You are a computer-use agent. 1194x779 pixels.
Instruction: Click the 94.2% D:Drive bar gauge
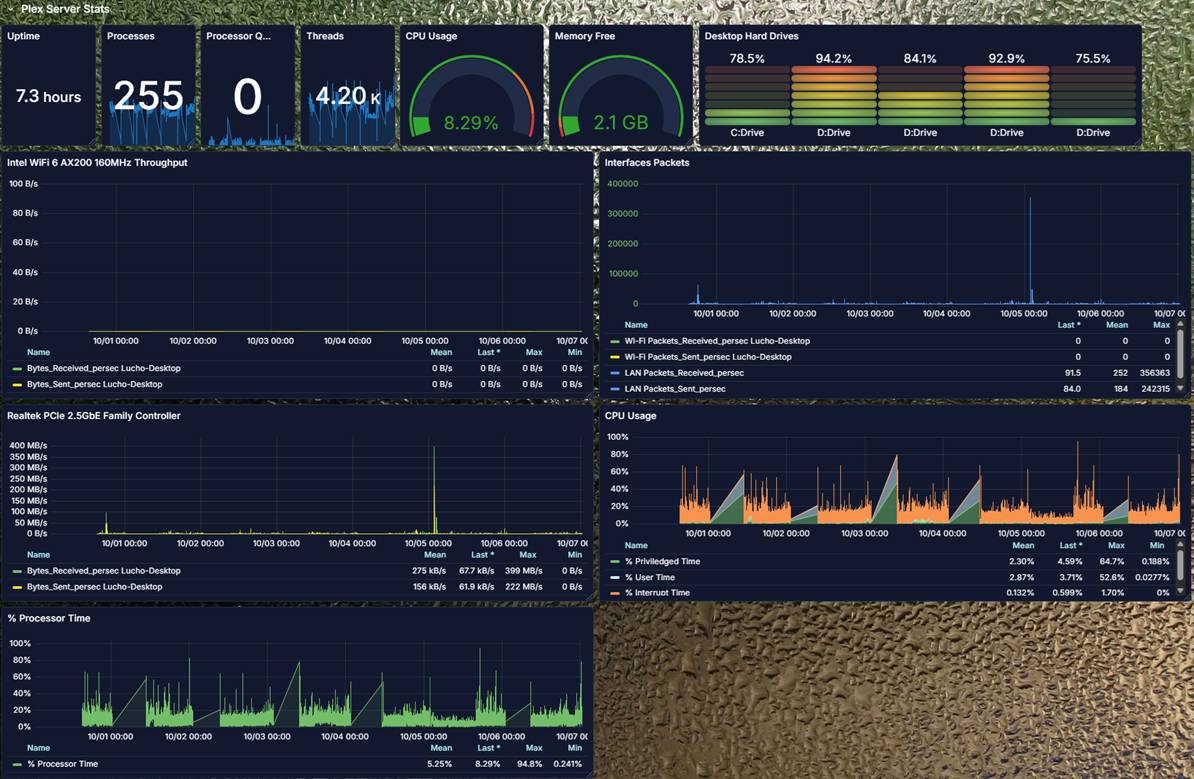pos(833,95)
